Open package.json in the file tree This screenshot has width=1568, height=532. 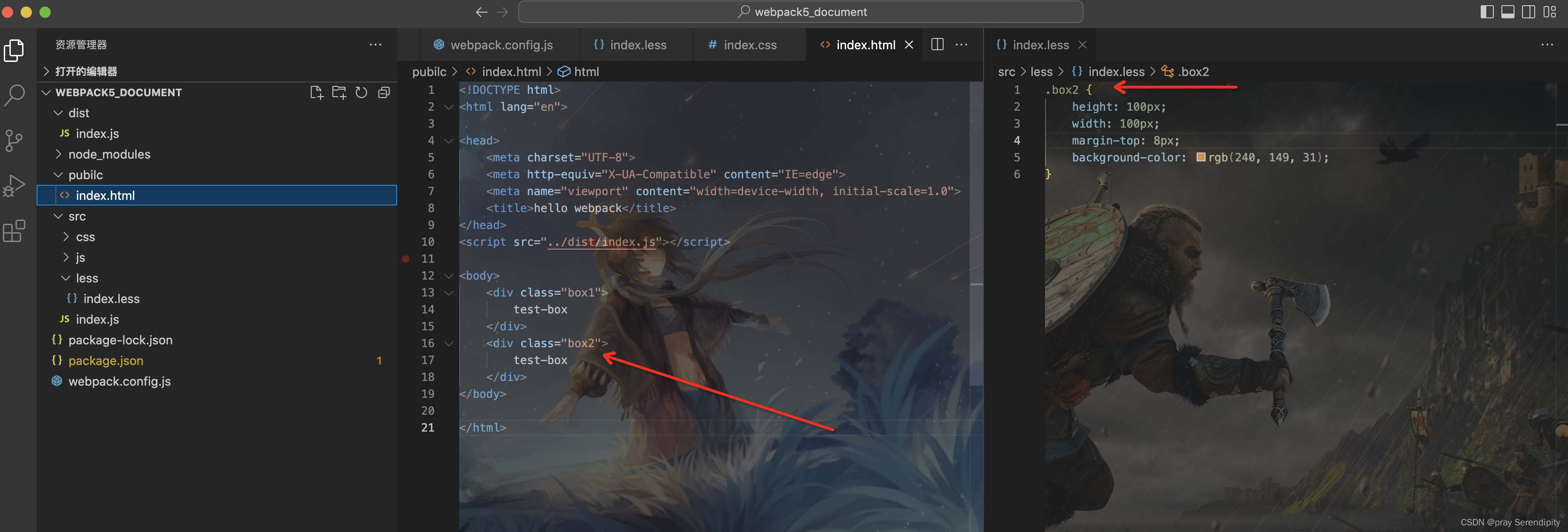tap(105, 361)
